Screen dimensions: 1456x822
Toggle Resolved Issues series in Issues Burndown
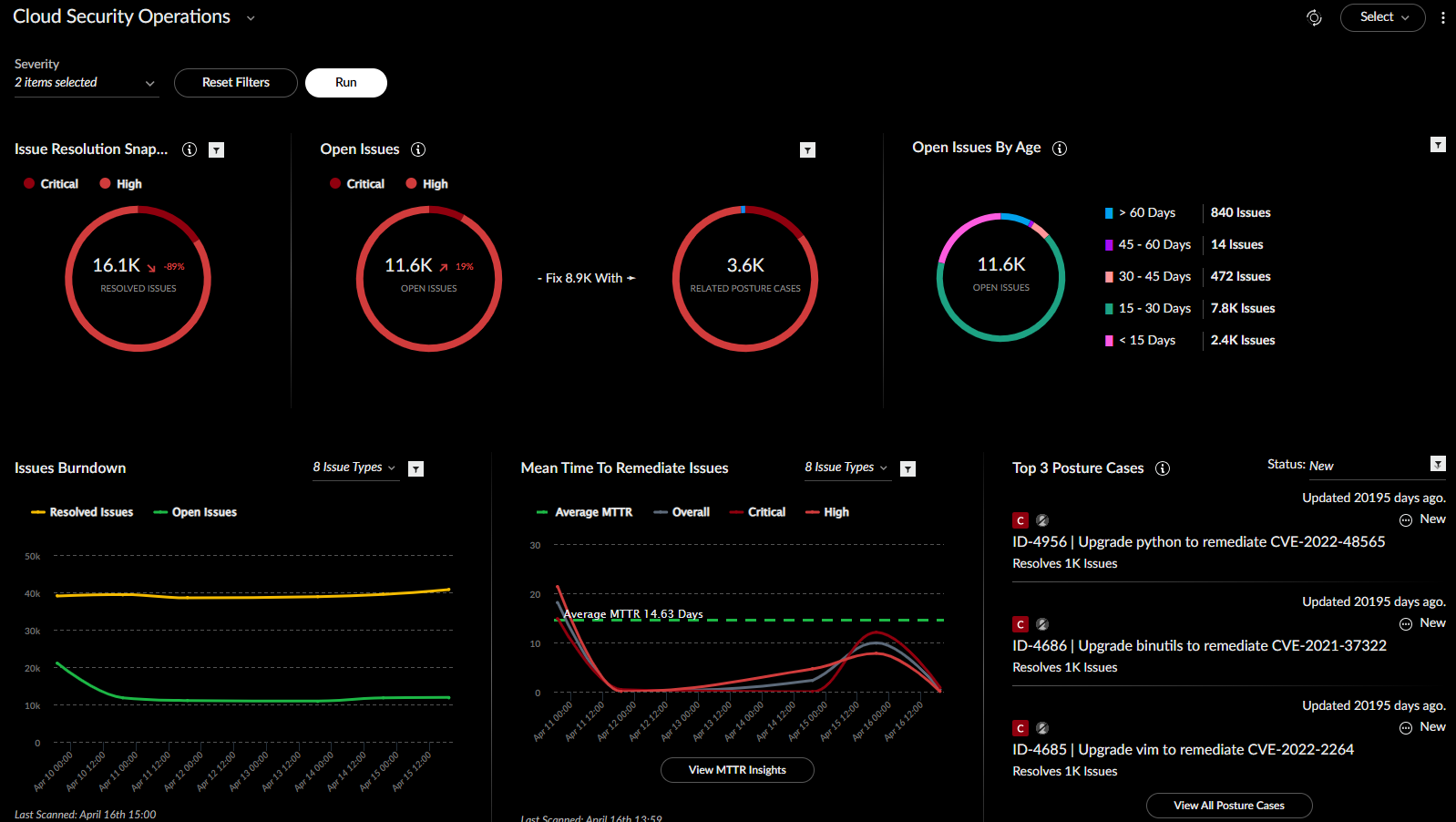pyautogui.click(x=82, y=512)
